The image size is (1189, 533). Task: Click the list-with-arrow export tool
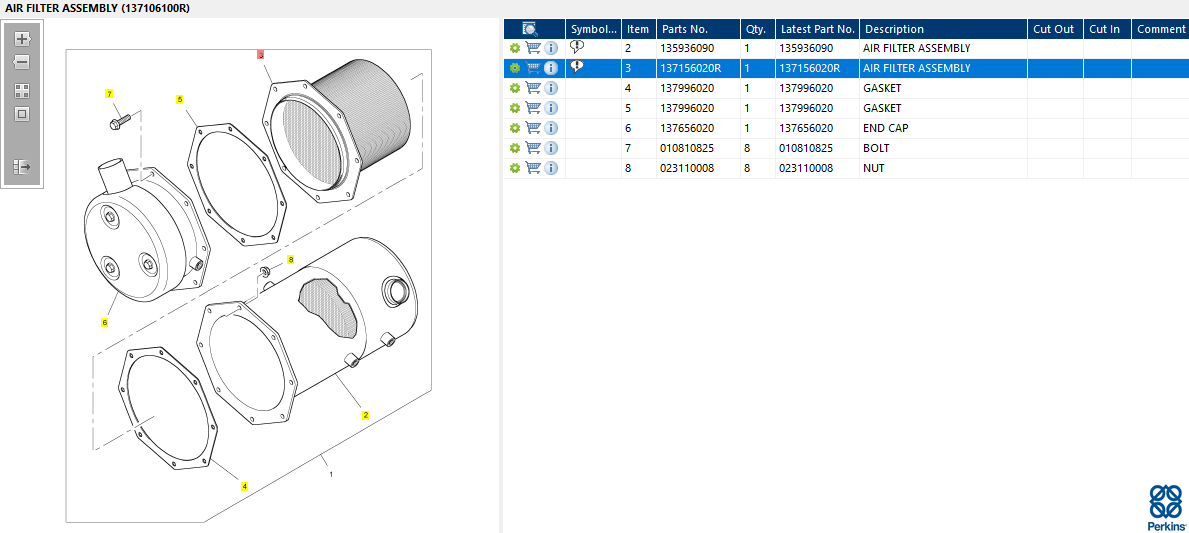(x=22, y=167)
